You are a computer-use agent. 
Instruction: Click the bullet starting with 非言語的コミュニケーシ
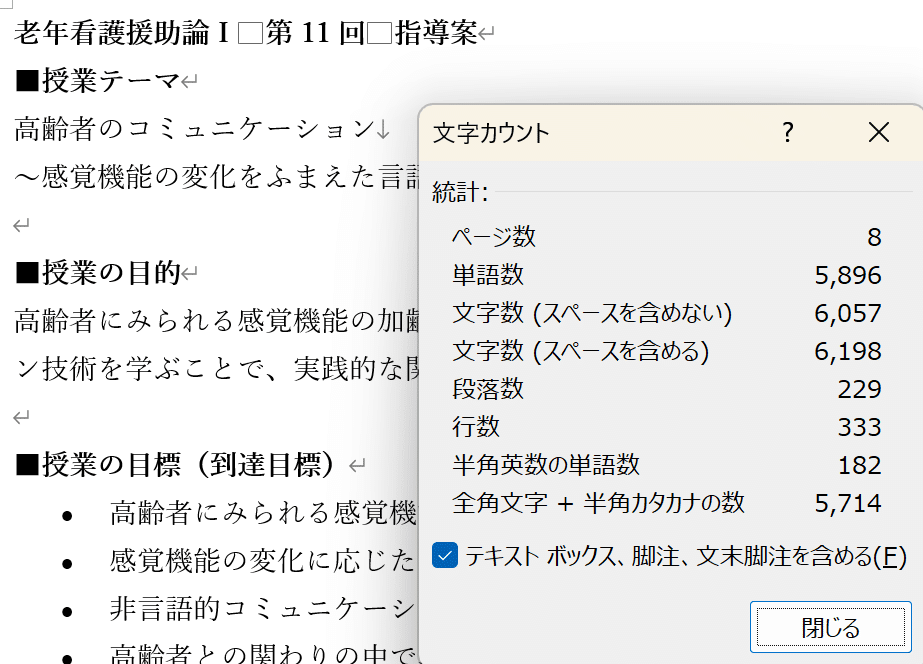coord(262,609)
